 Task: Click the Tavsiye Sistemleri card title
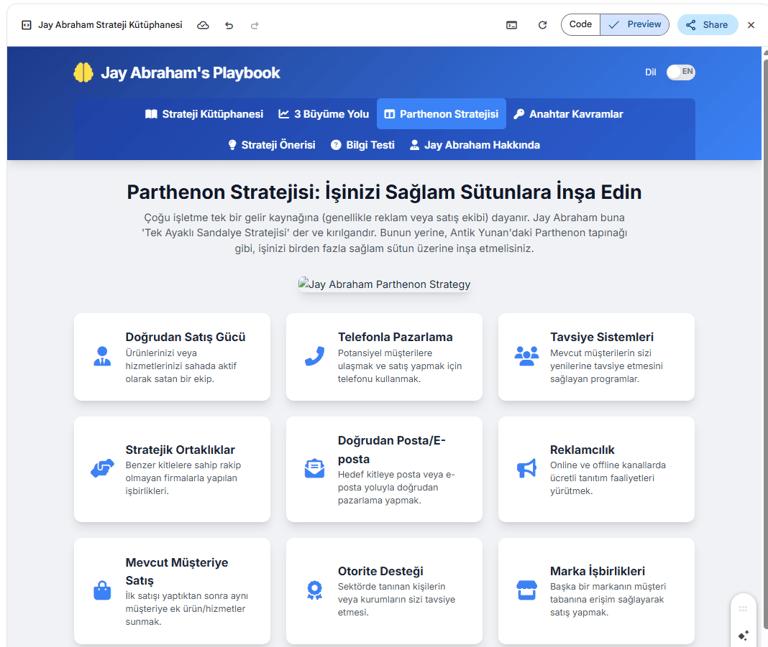(x=601, y=337)
